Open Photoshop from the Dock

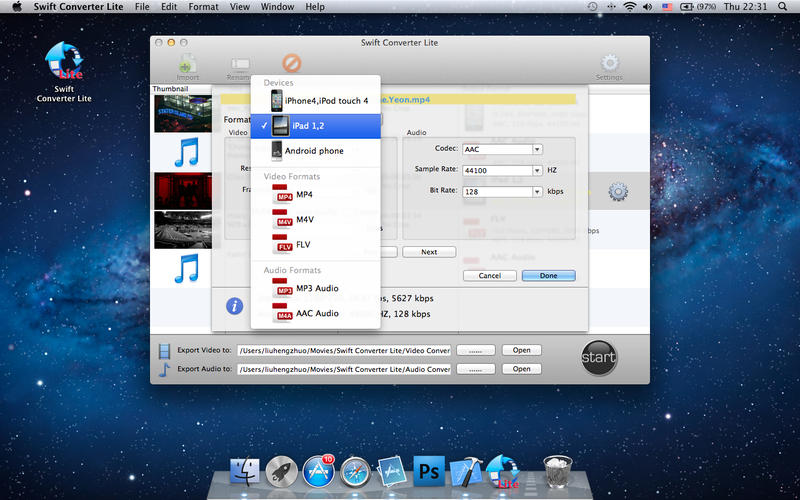coord(429,470)
